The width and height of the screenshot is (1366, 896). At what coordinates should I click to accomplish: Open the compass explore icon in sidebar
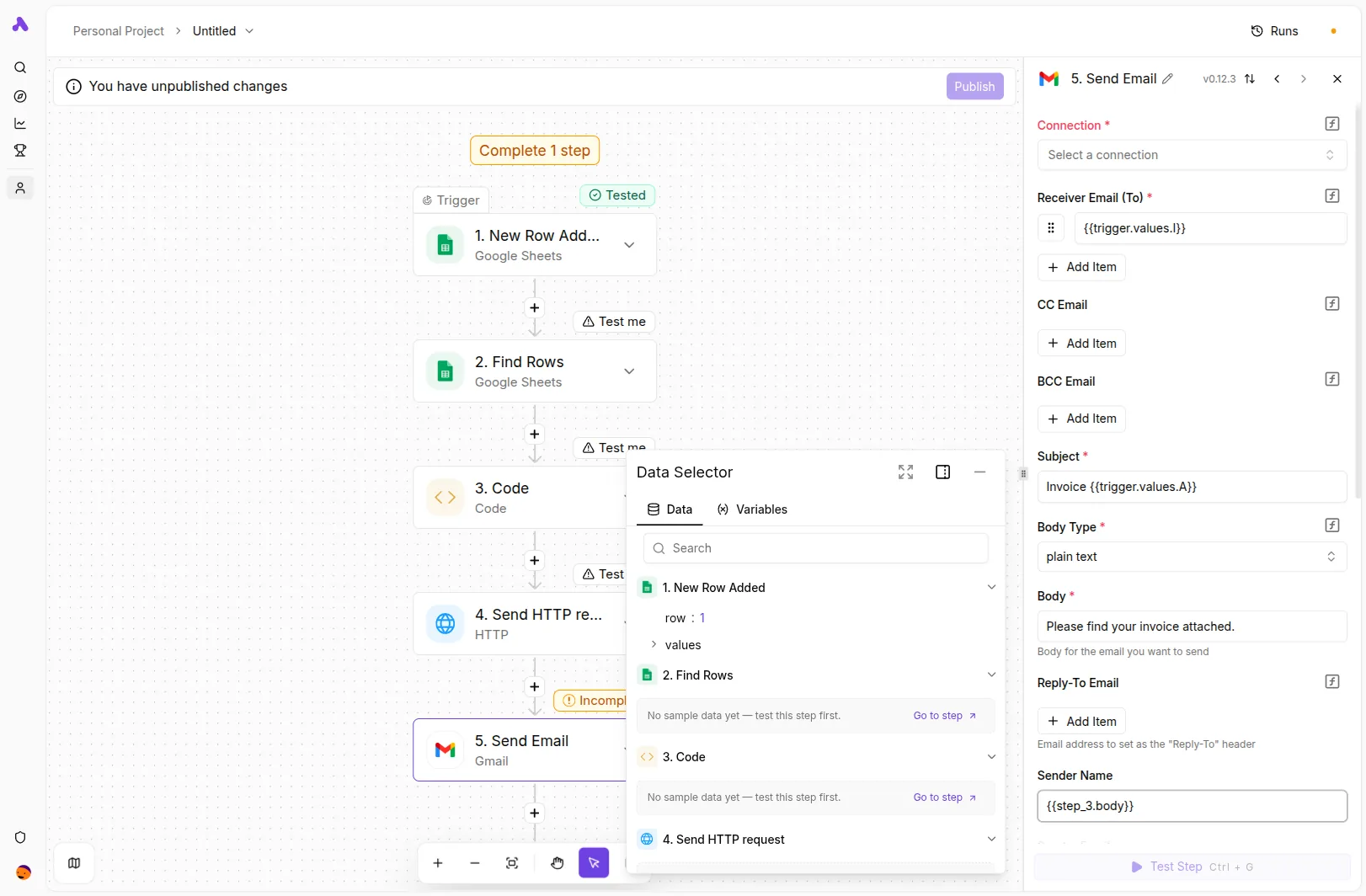(20, 96)
